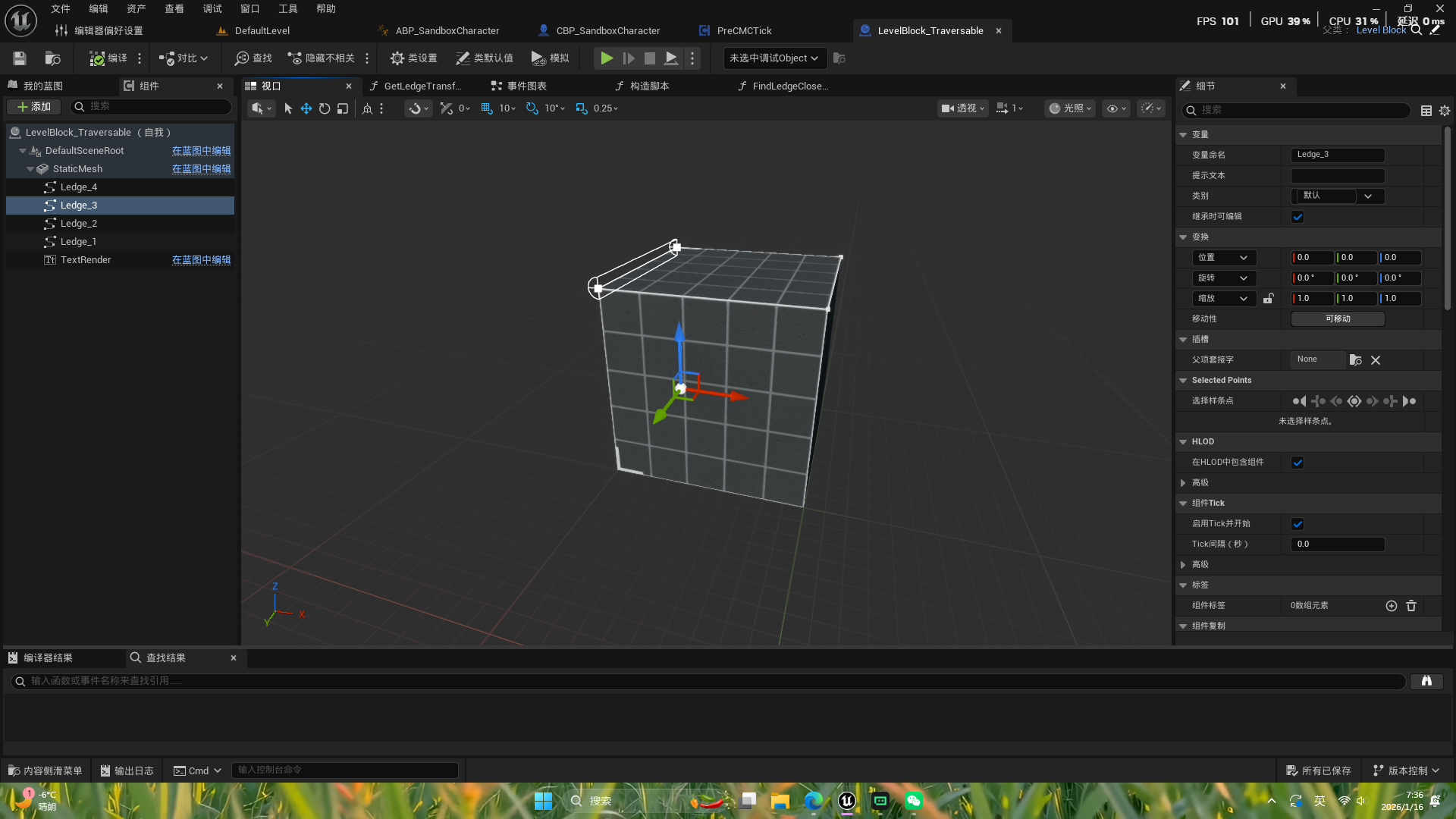Clear parent socket with X icon

point(1376,360)
